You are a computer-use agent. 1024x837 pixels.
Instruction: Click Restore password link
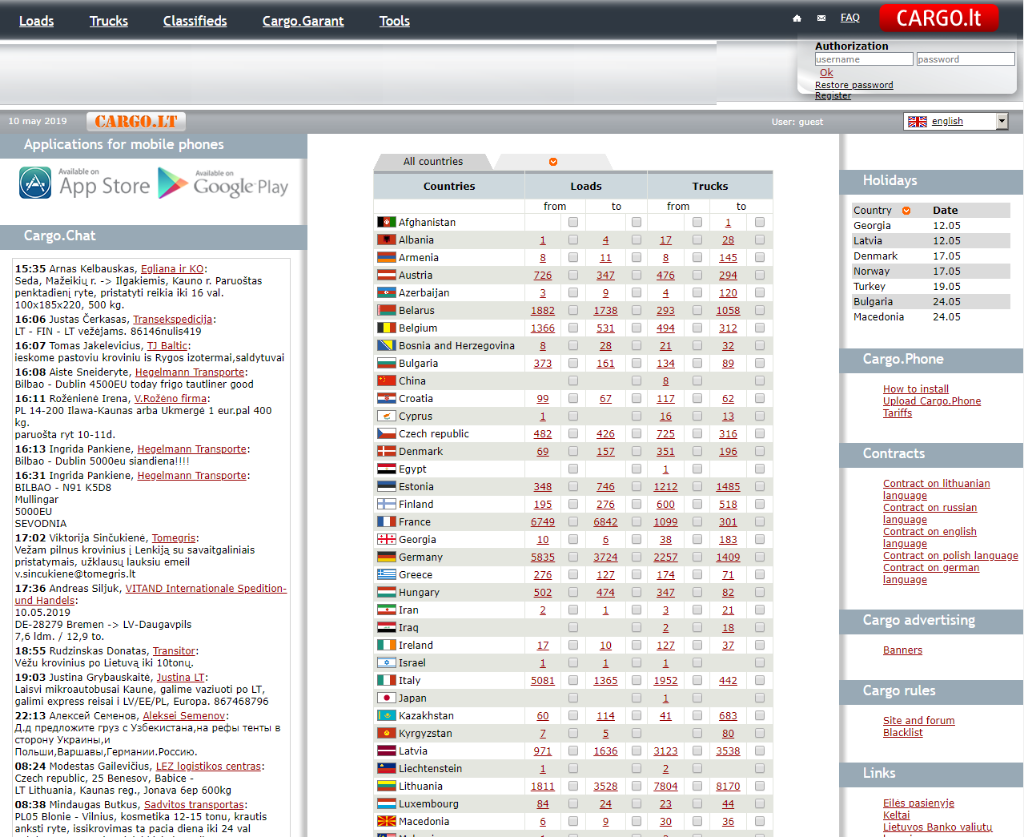point(854,85)
